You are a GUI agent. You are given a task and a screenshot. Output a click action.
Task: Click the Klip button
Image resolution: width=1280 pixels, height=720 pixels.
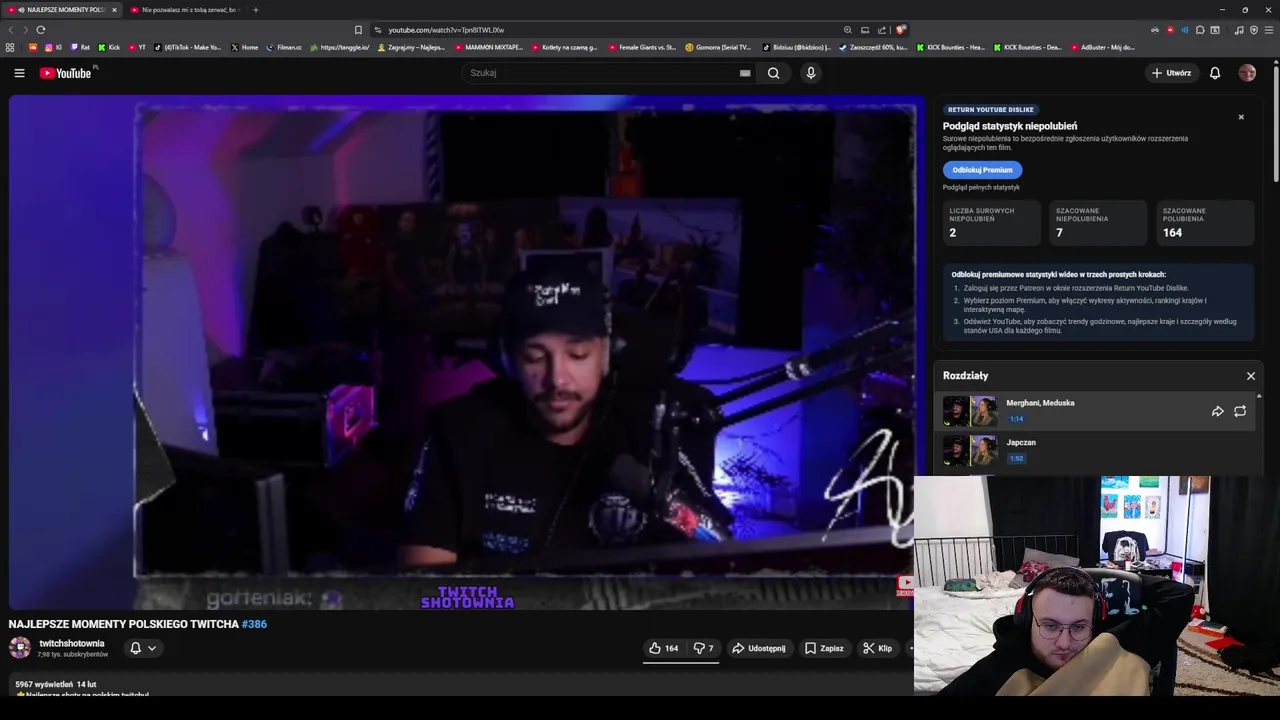878,648
